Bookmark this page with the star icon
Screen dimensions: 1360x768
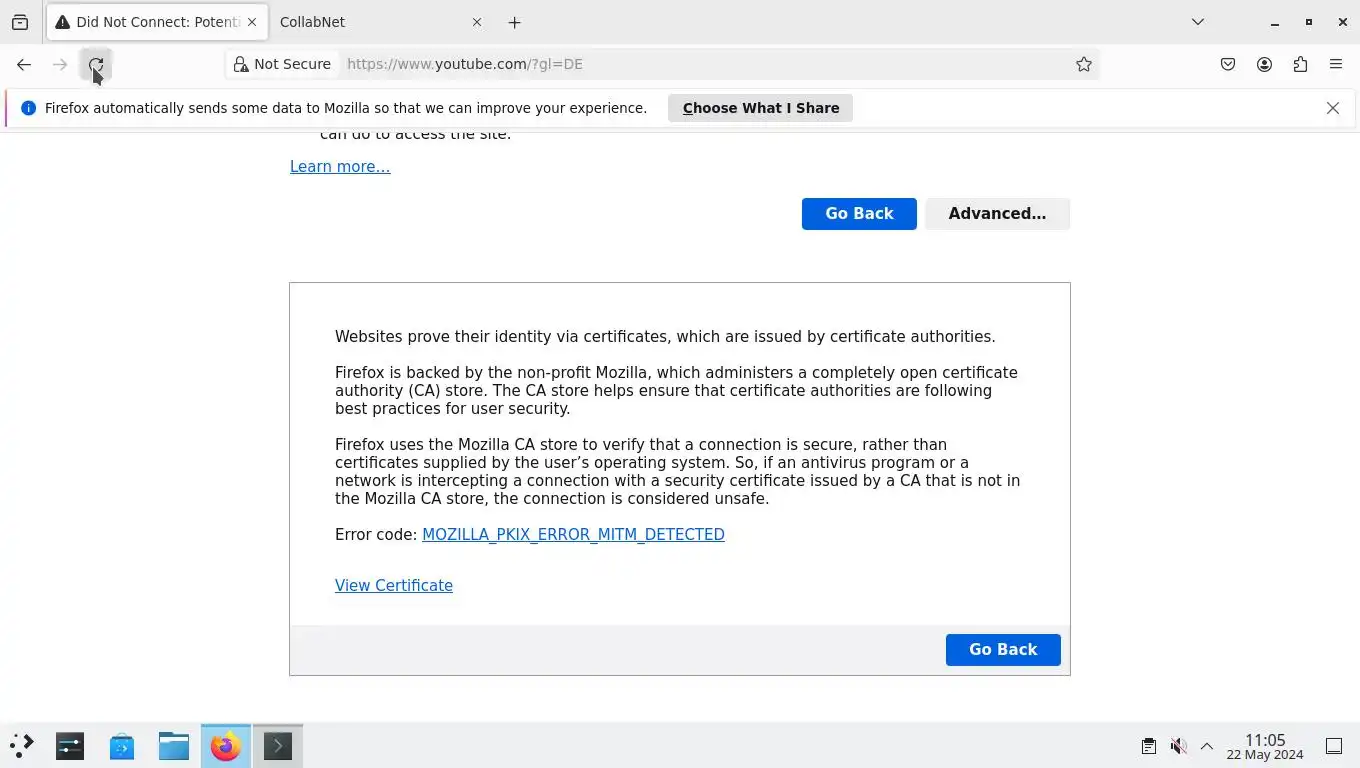tap(1083, 64)
